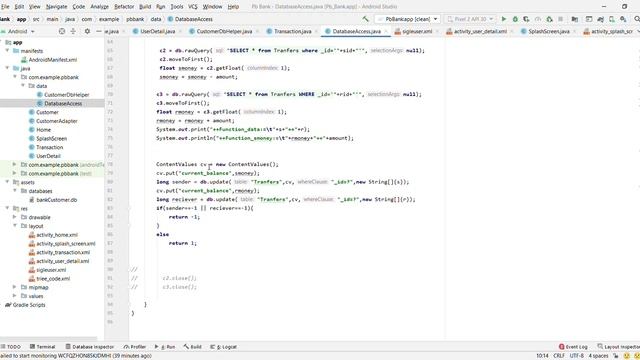The width and height of the screenshot is (640, 360).
Task: Show hidden editor tabs dropdown arrow
Action: click(637, 31)
